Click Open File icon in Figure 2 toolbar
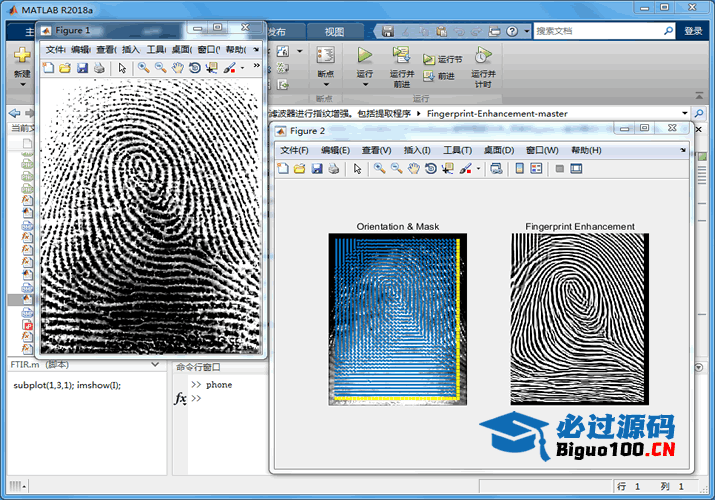This screenshot has width=715, height=500. pos(300,169)
